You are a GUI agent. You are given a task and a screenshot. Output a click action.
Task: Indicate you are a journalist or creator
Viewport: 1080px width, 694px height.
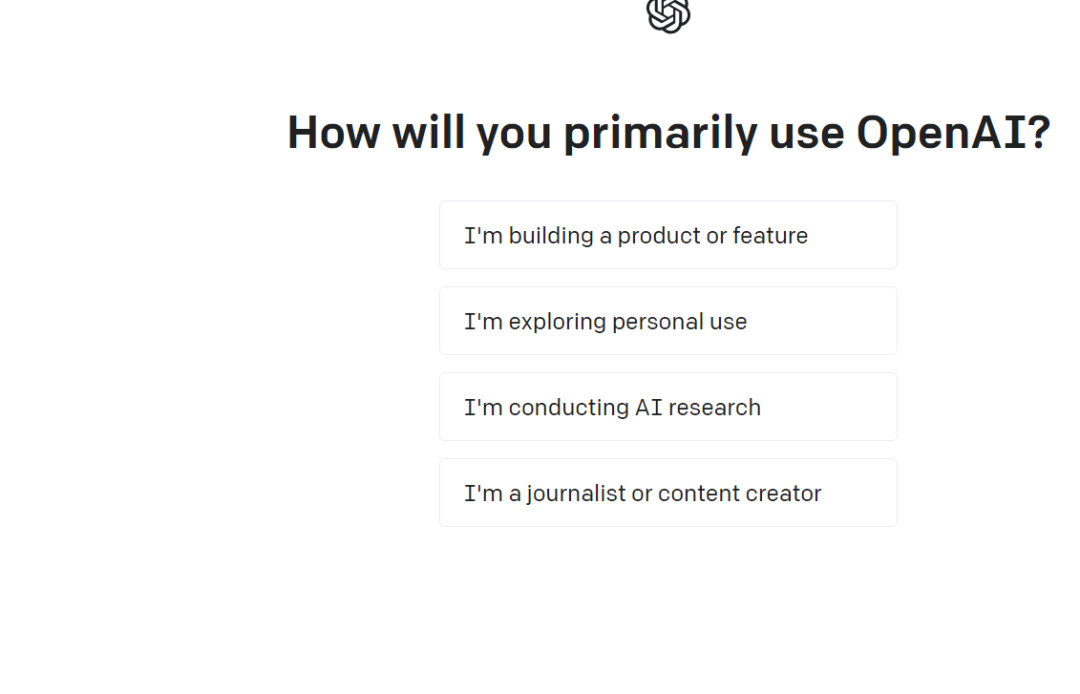[x=668, y=493]
